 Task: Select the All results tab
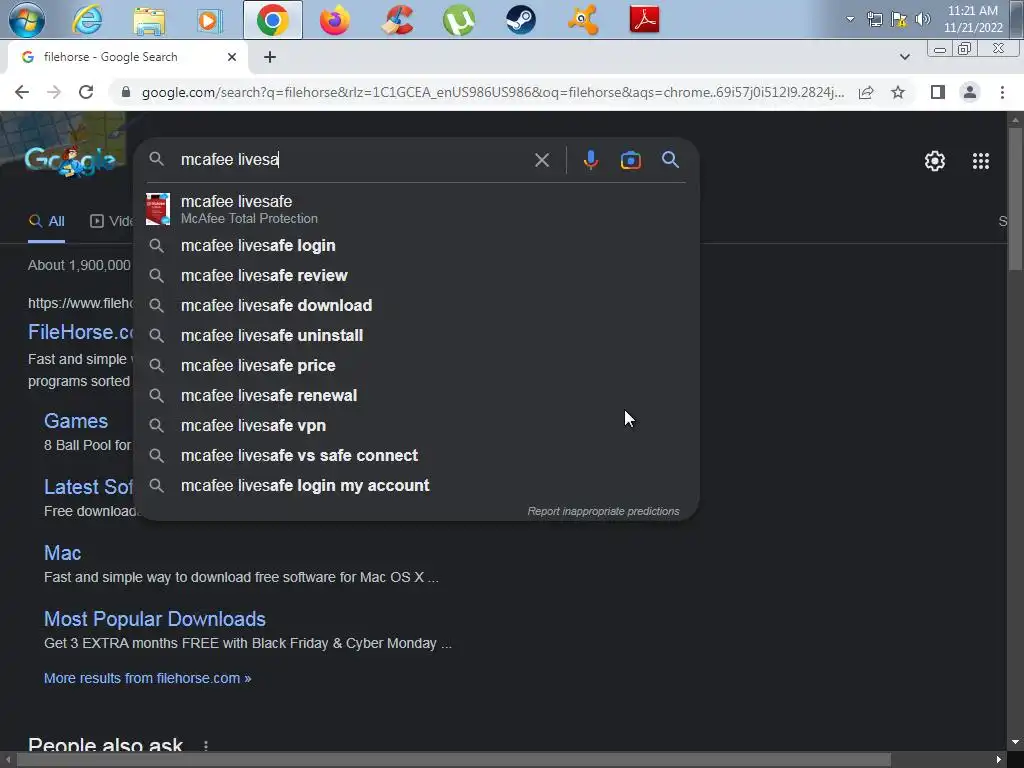click(46, 221)
